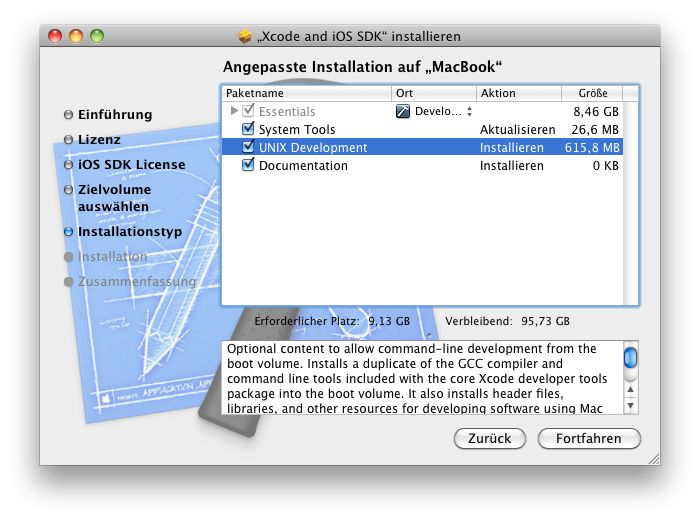Uncheck the UNIX Development checkbox
The image size is (700, 520).
[248, 147]
